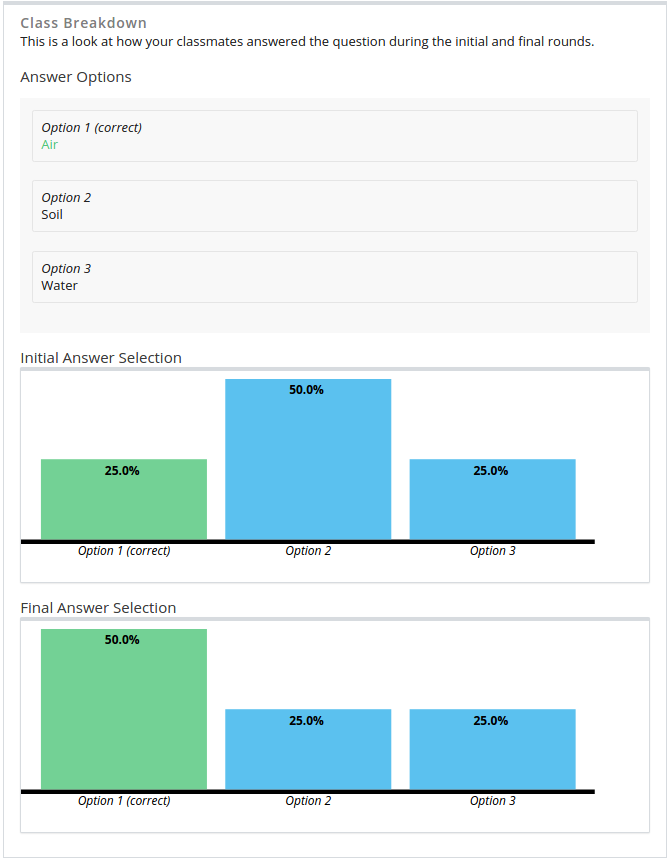
Task: Select the Option 2 Soil answer card
Action: coord(334,206)
